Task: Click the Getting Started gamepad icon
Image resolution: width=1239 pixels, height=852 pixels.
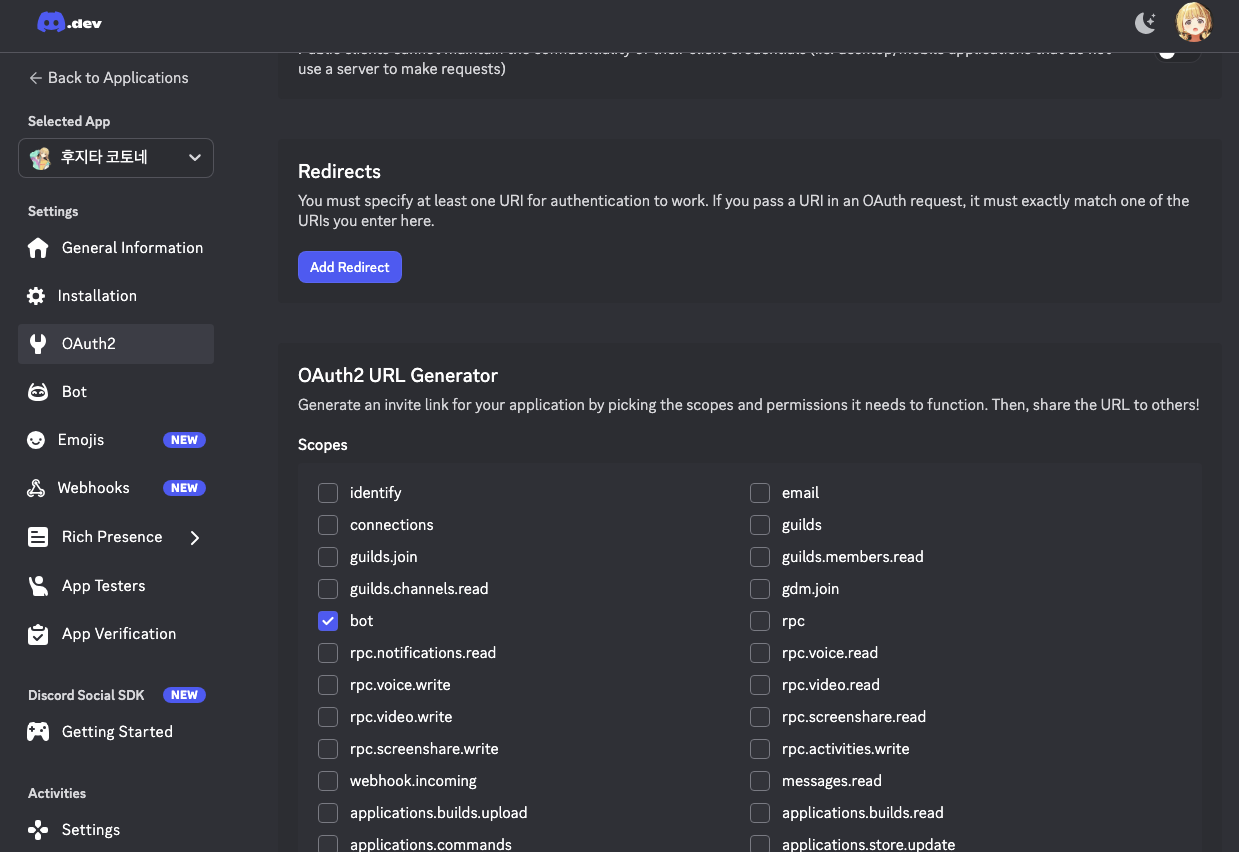Action: point(38,732)
